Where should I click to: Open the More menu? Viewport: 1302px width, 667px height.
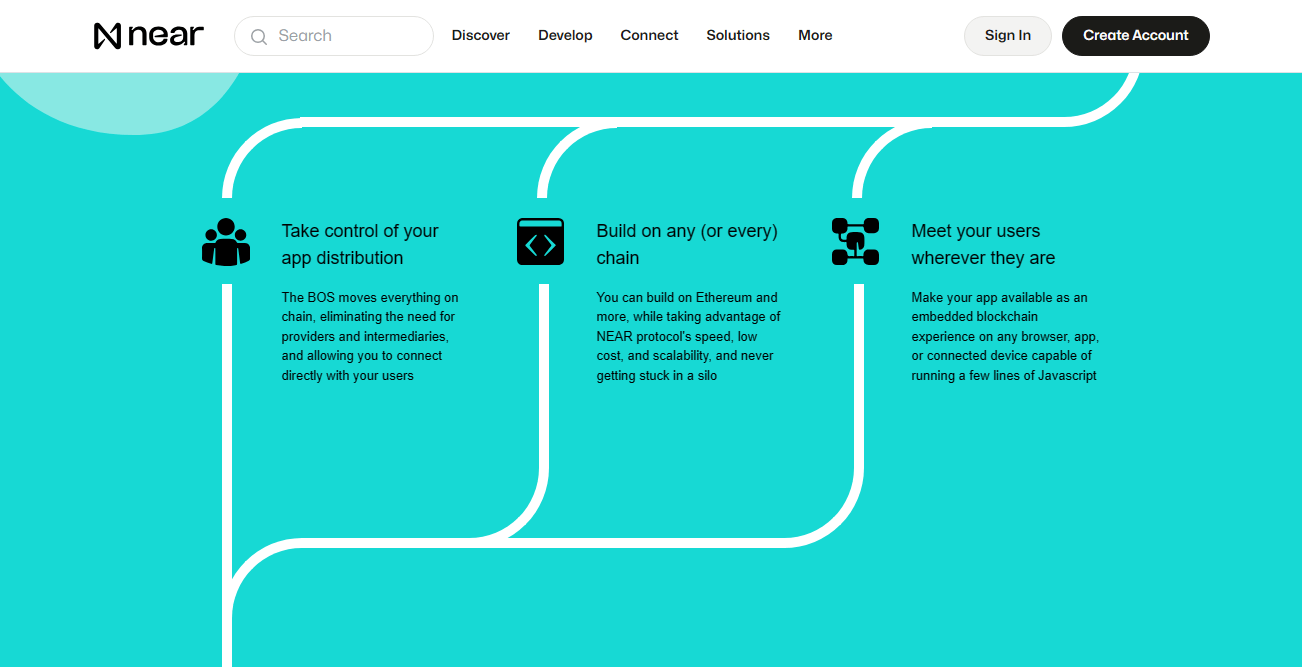[815, 35]
